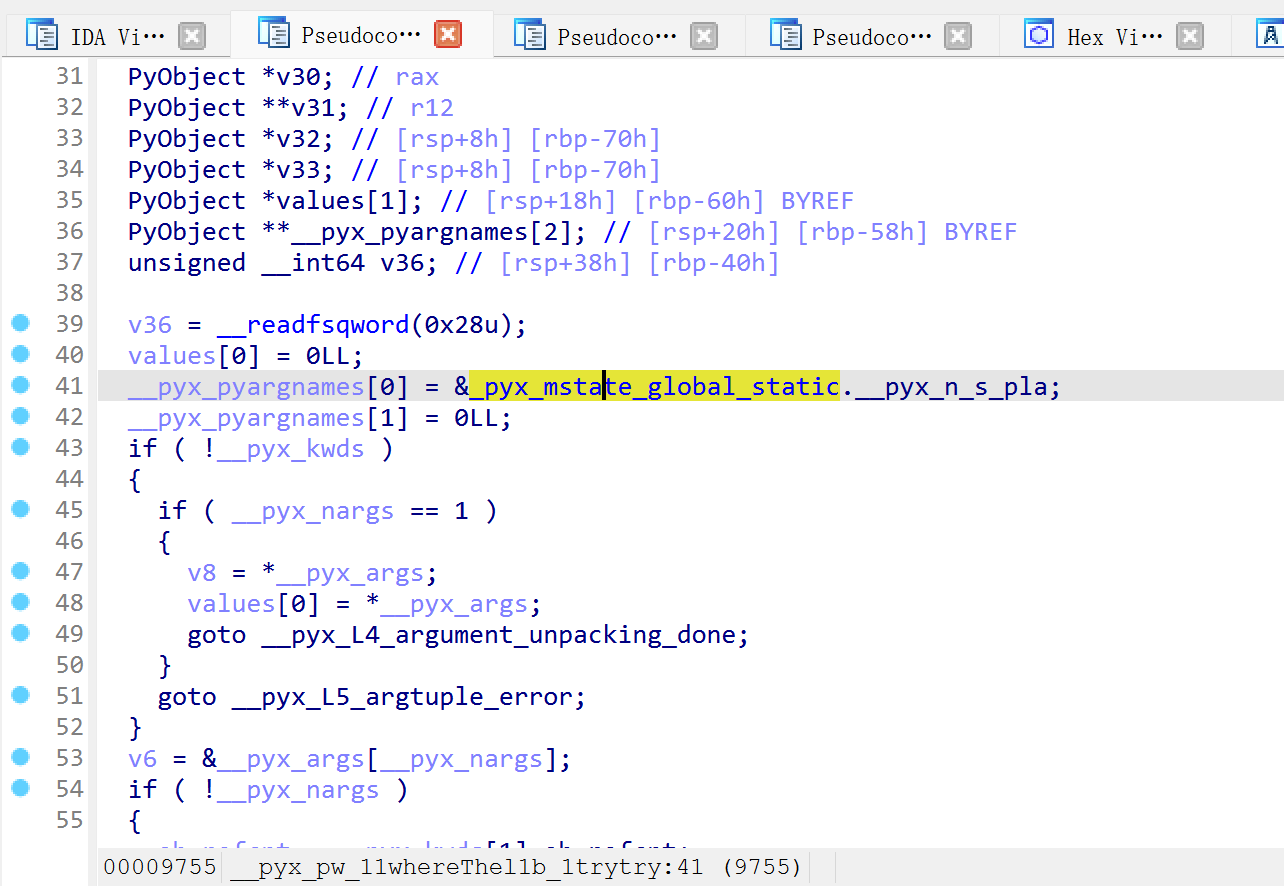Toggle breakpoint dot on line 49
The width and height of the screenshot is (1284, 886).
point(20,633)
